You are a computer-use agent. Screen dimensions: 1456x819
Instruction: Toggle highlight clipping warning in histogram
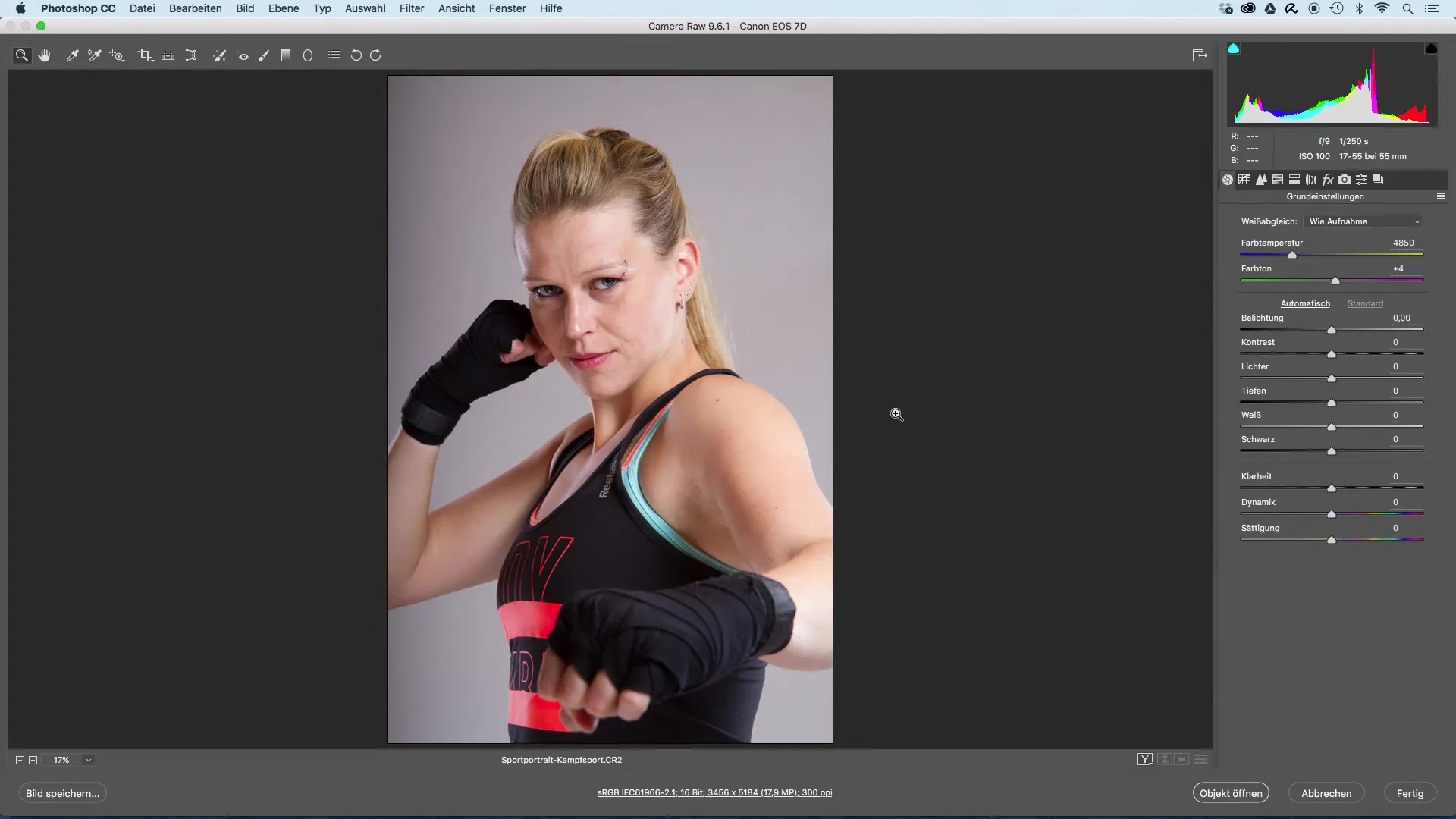coord(1431,49)
